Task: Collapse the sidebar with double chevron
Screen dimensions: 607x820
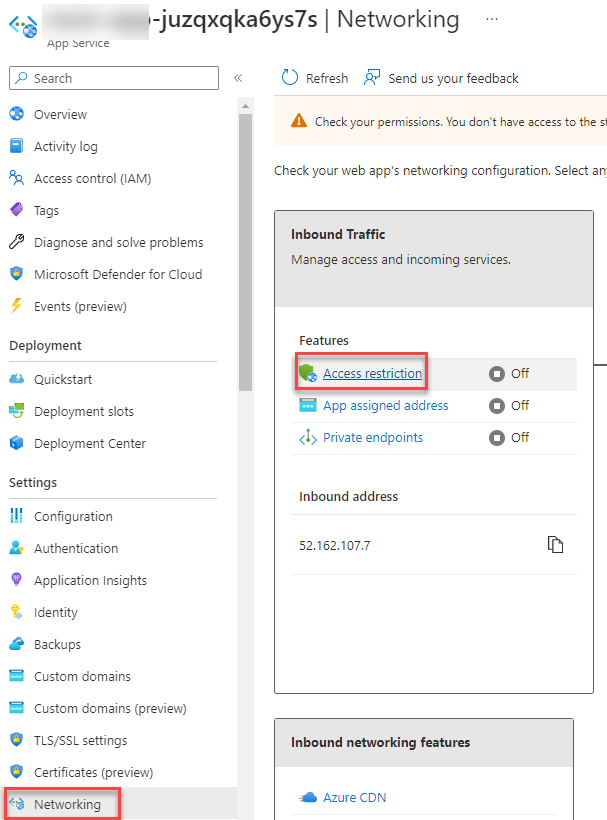Action: tap(238, 78)
